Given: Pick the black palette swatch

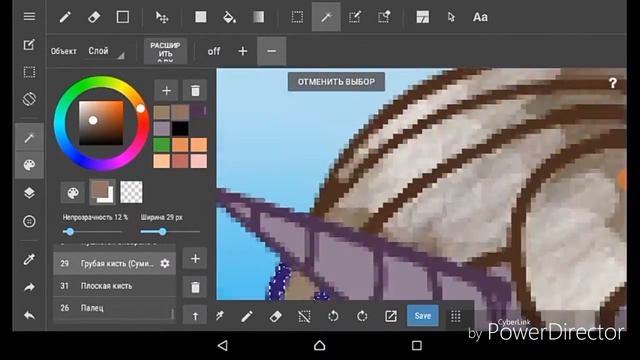Looking at the screenshot, I should point(180,129).
